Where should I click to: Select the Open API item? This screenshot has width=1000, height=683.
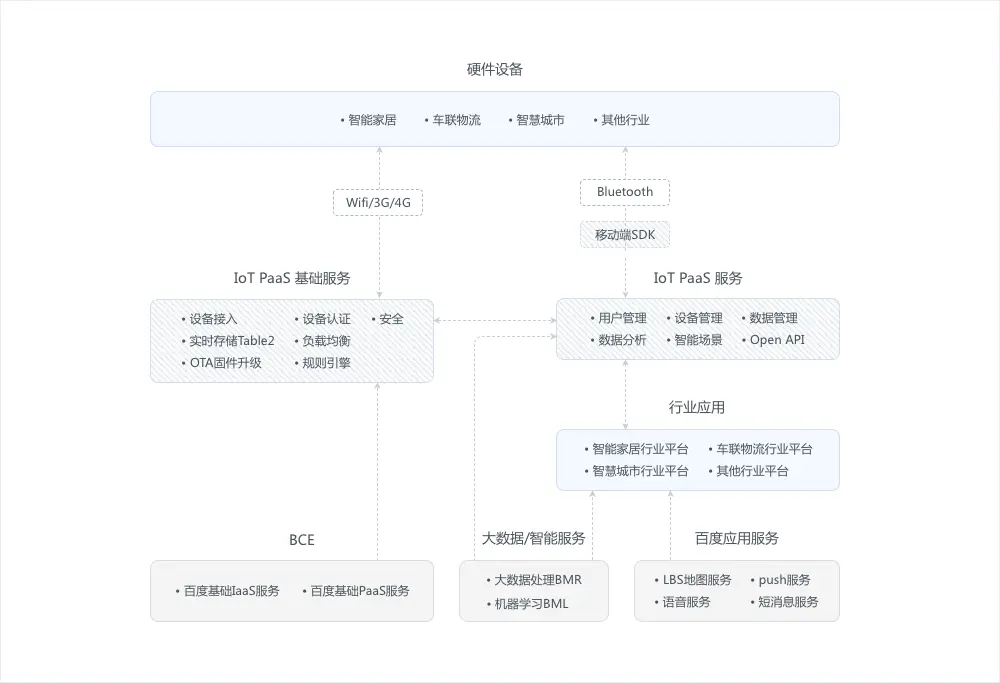tap(777, 340)
